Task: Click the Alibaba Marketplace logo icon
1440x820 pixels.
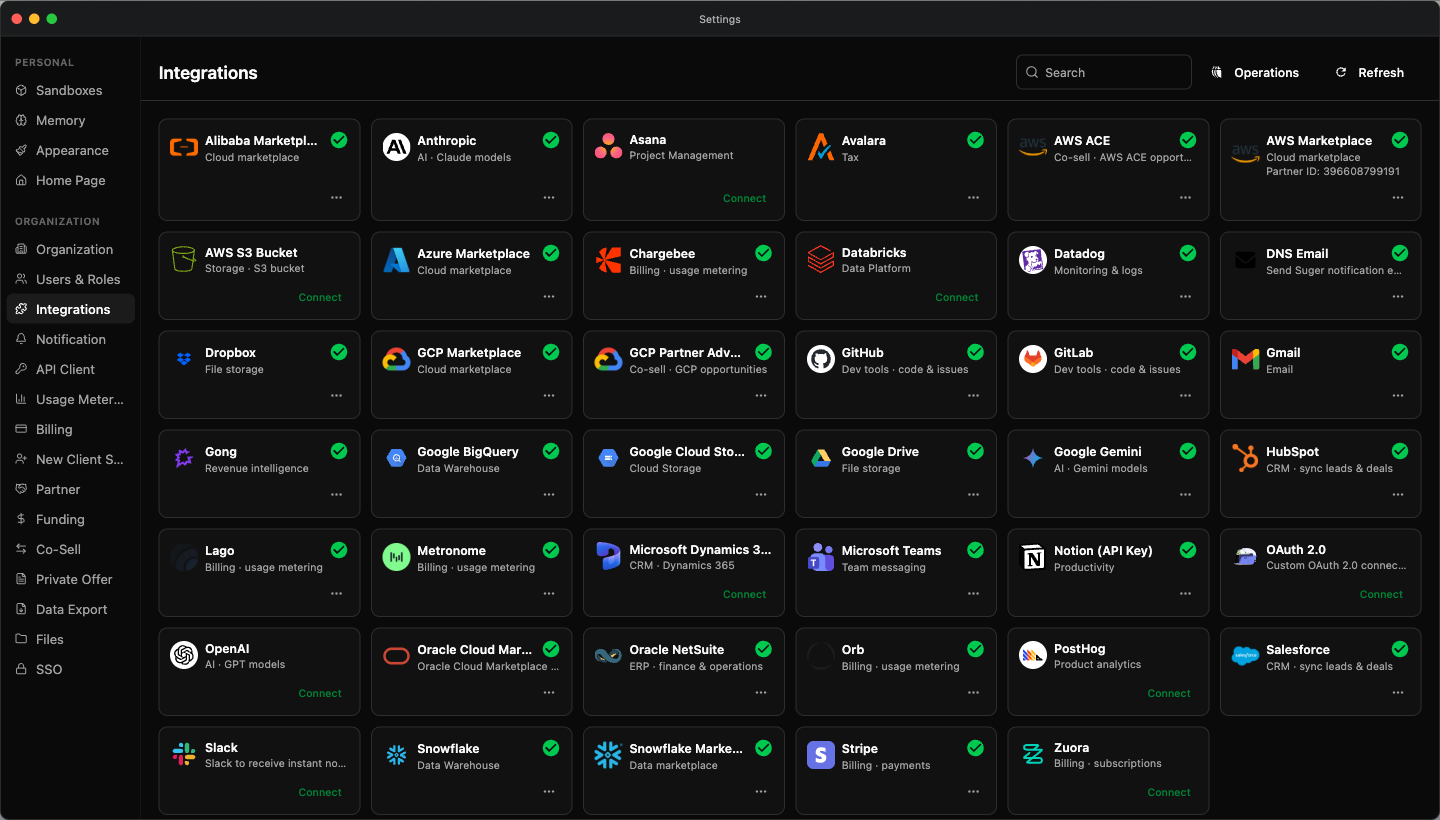Action: [x=184, y=147]
